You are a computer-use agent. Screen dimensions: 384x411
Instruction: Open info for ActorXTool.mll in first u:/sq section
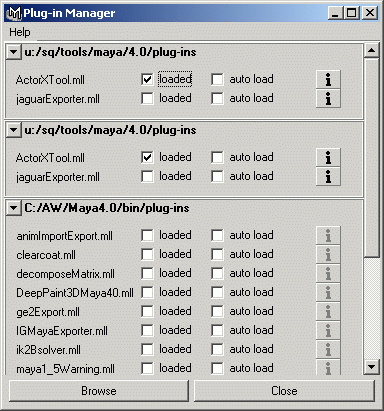click(x=328, y=79)
